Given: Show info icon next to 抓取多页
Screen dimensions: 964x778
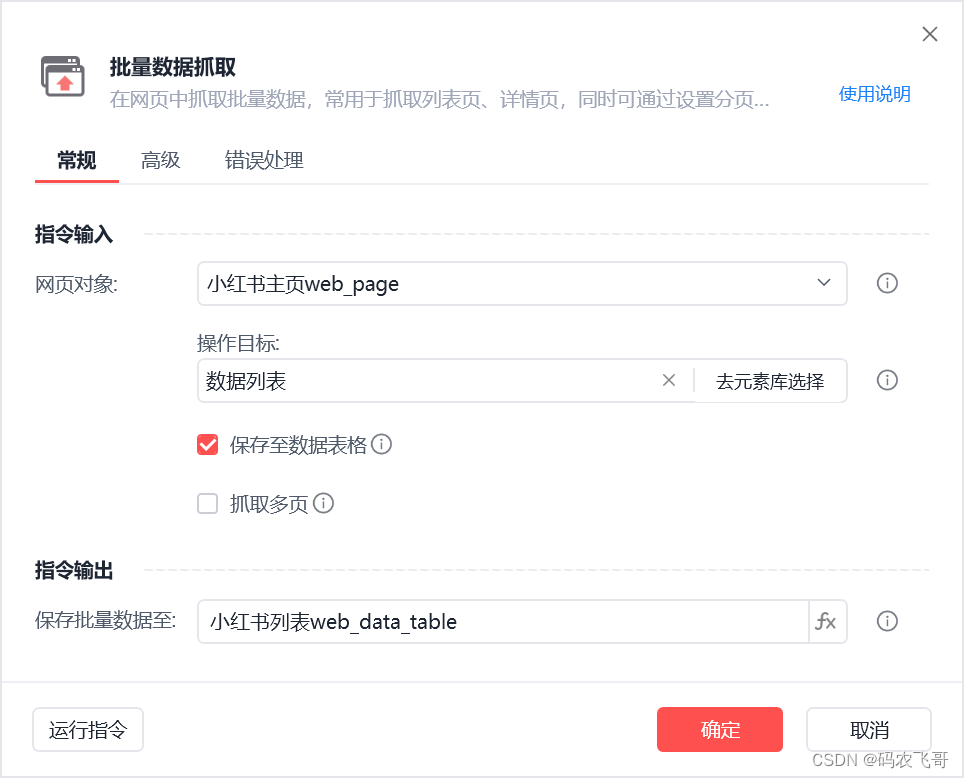Looking at the screenshot, I should click(323, 503).
